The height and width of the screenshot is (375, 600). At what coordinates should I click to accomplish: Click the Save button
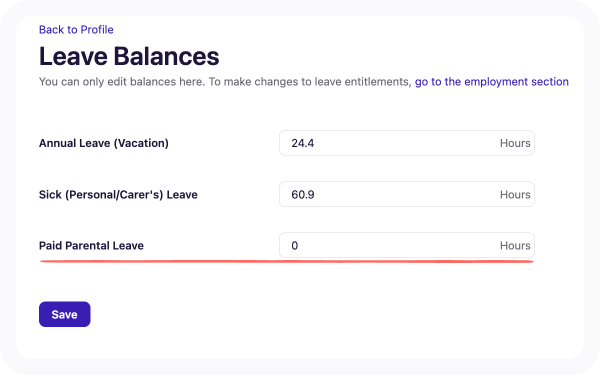click(65, 314)
